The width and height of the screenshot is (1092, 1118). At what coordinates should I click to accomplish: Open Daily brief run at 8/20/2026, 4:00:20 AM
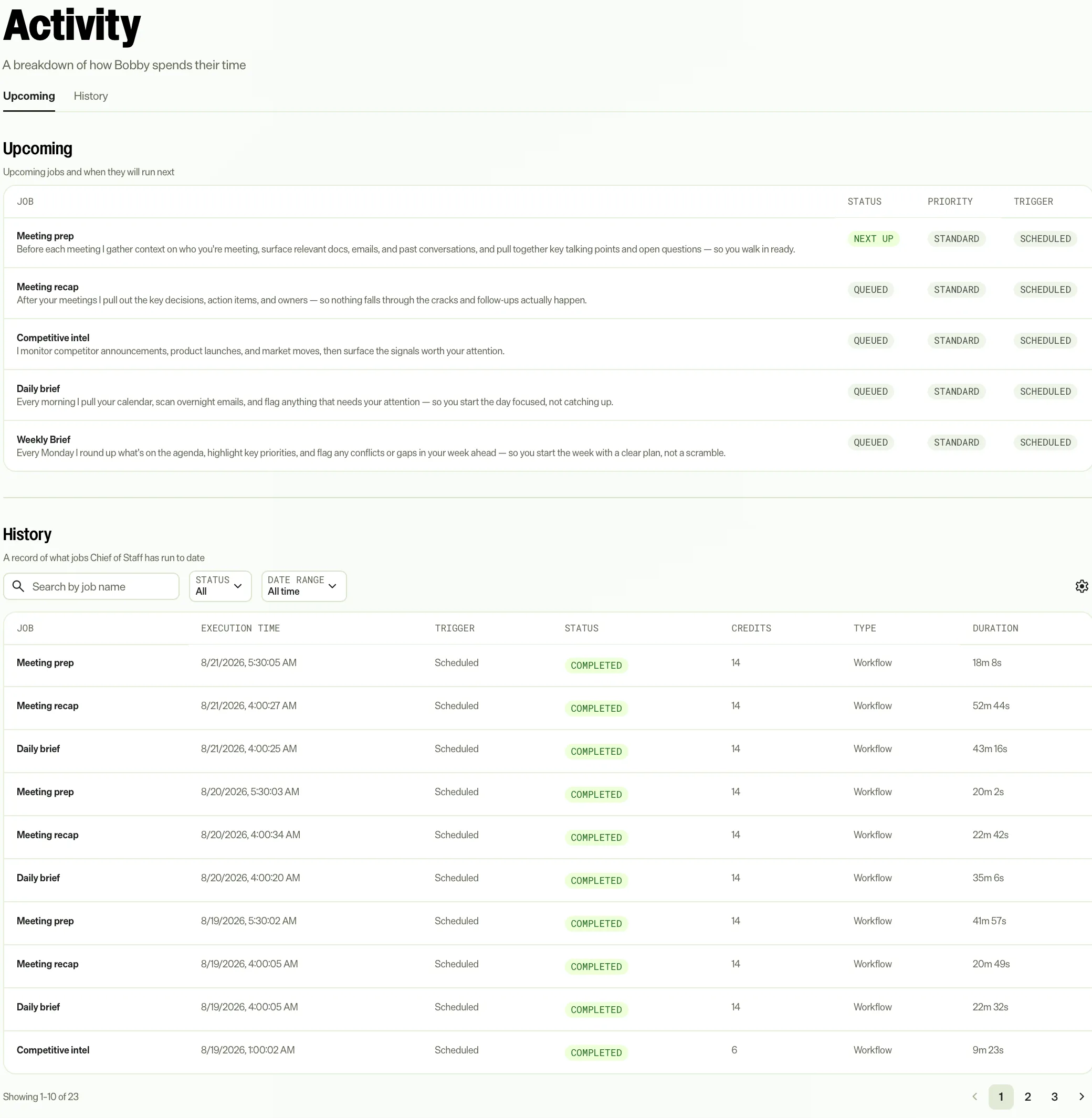pos(548,880)
